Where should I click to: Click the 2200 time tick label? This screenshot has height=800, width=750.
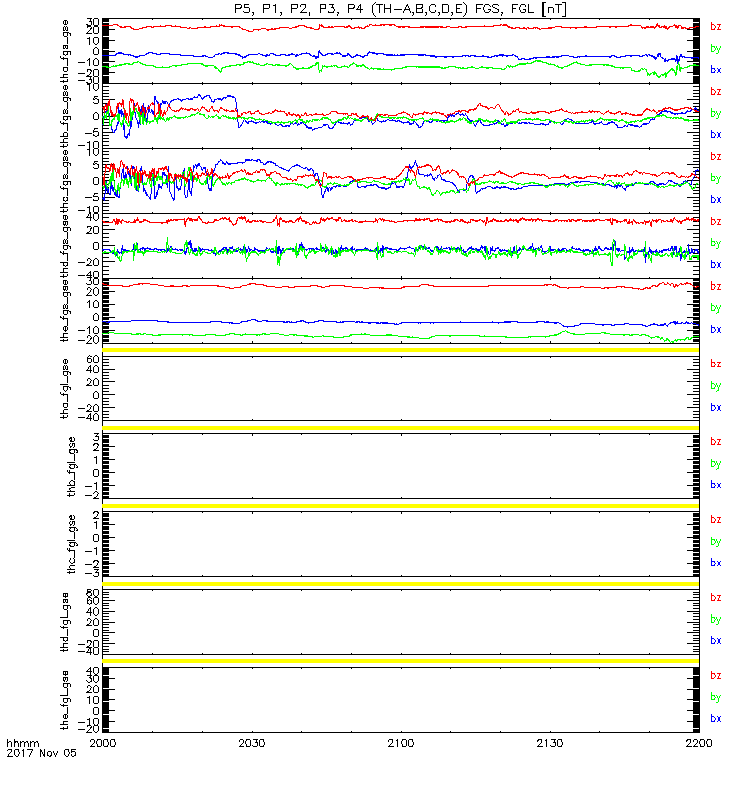tap(699, 743)
